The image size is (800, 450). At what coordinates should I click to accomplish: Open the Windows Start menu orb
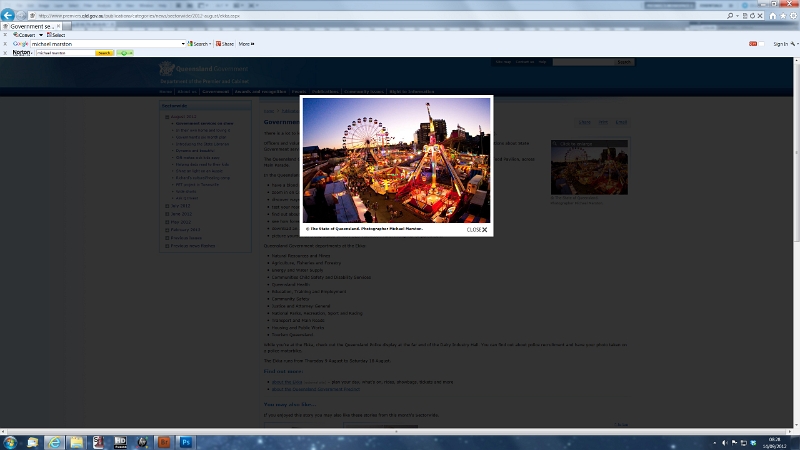pos(10,442)
